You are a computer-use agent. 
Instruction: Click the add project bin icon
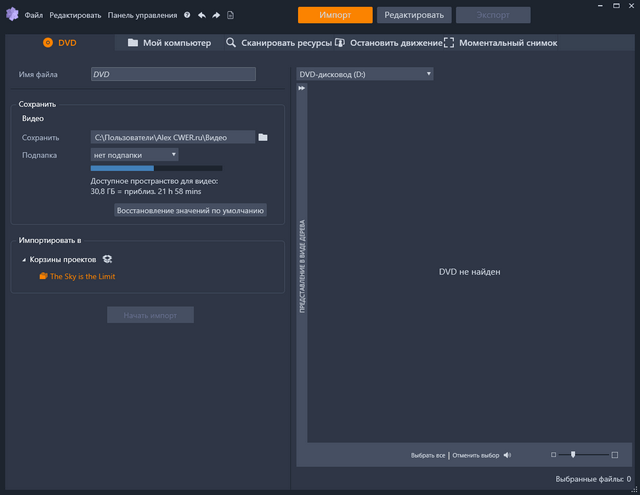point(107,259)
